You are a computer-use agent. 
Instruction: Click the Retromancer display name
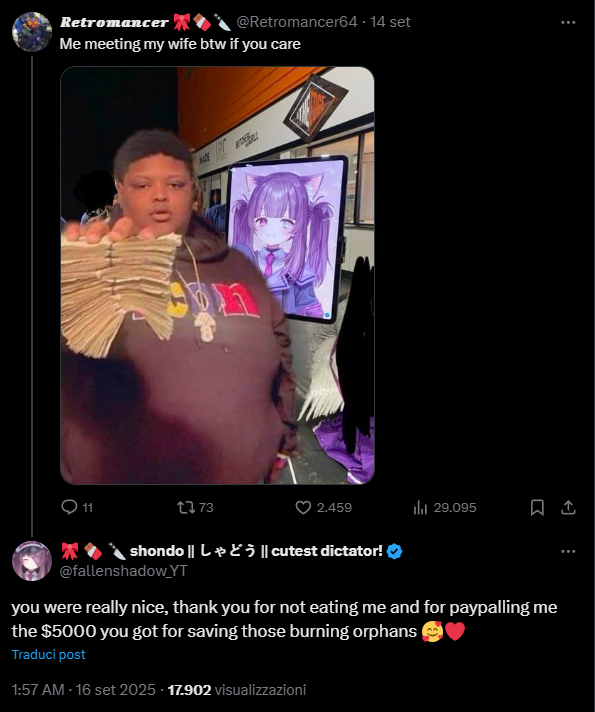click(114, 22)
